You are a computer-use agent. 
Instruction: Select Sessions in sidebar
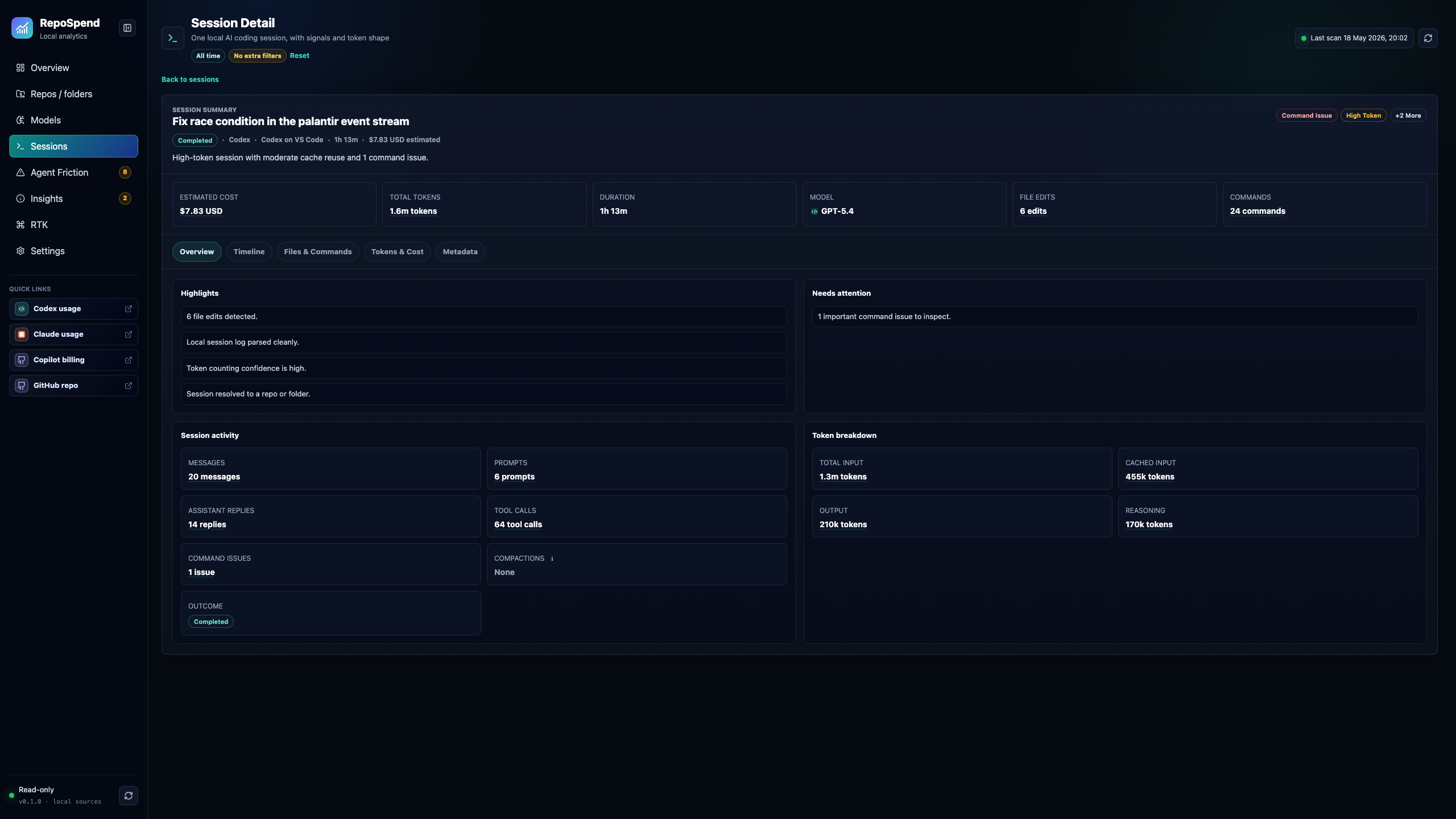73,146
